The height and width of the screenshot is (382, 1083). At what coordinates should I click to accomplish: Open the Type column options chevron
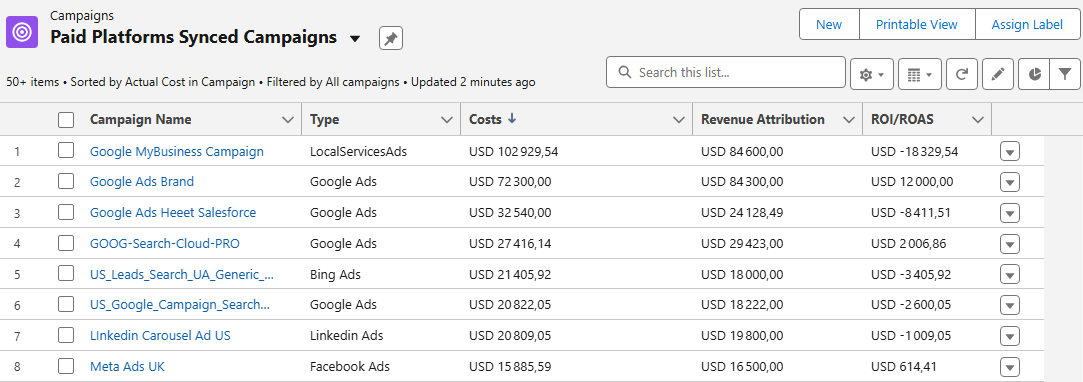pyautogui.click(x=446, y=120)
